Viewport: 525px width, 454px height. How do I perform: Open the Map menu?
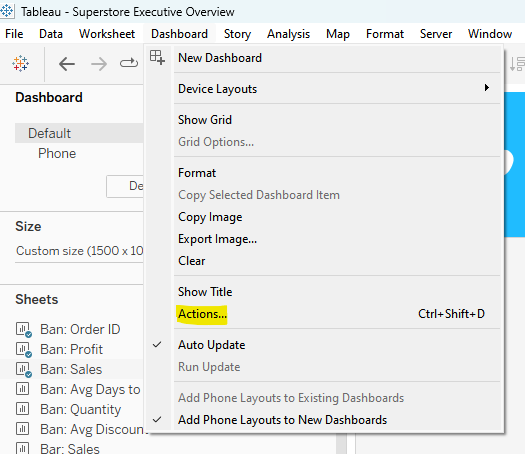[338, 34]
